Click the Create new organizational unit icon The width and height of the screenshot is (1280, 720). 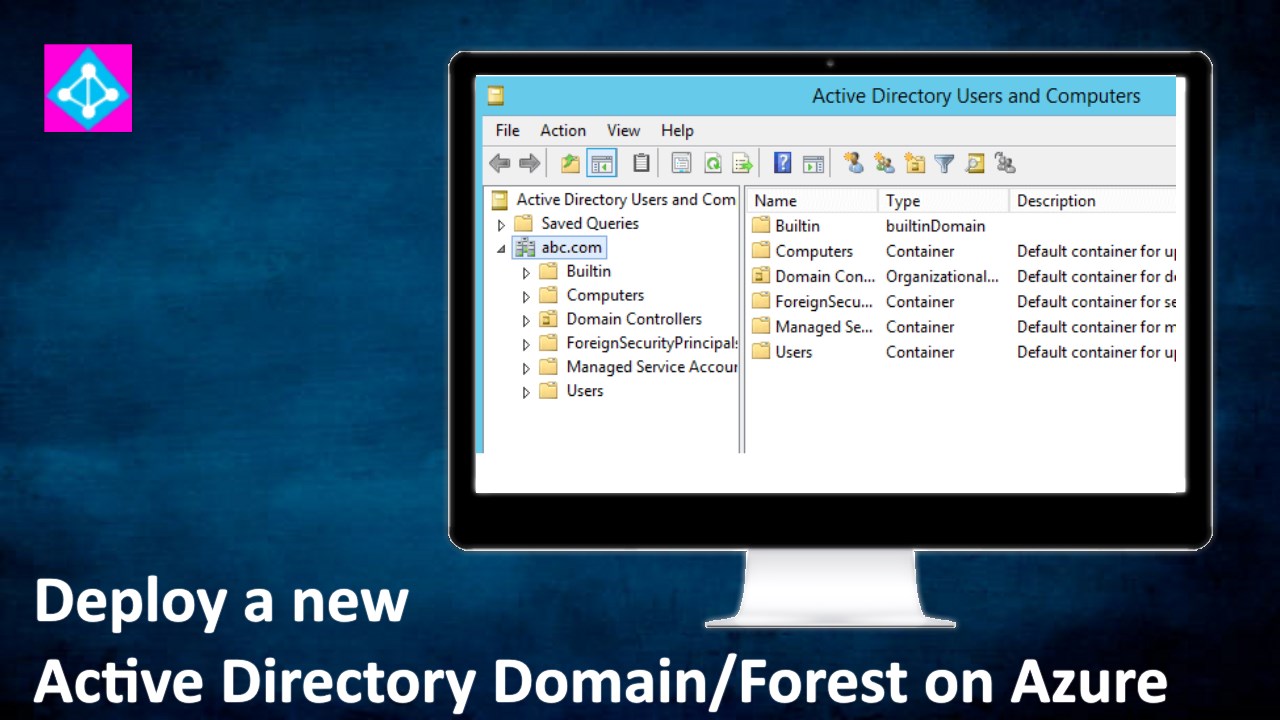(914, 163)
